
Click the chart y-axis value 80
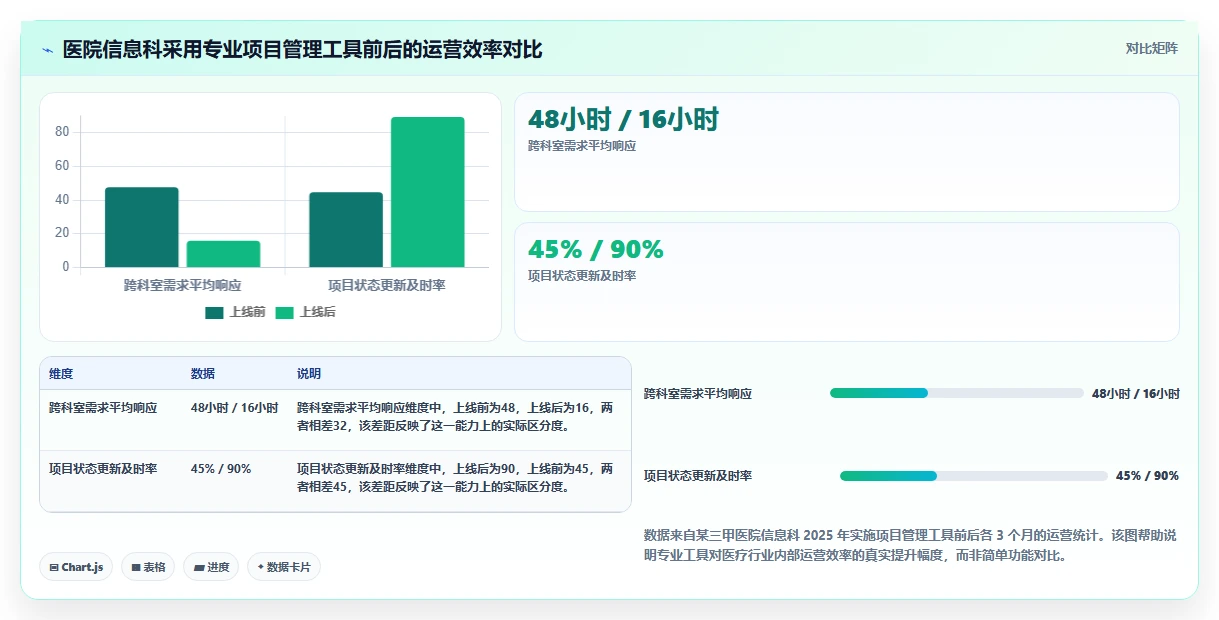[62, 132]
